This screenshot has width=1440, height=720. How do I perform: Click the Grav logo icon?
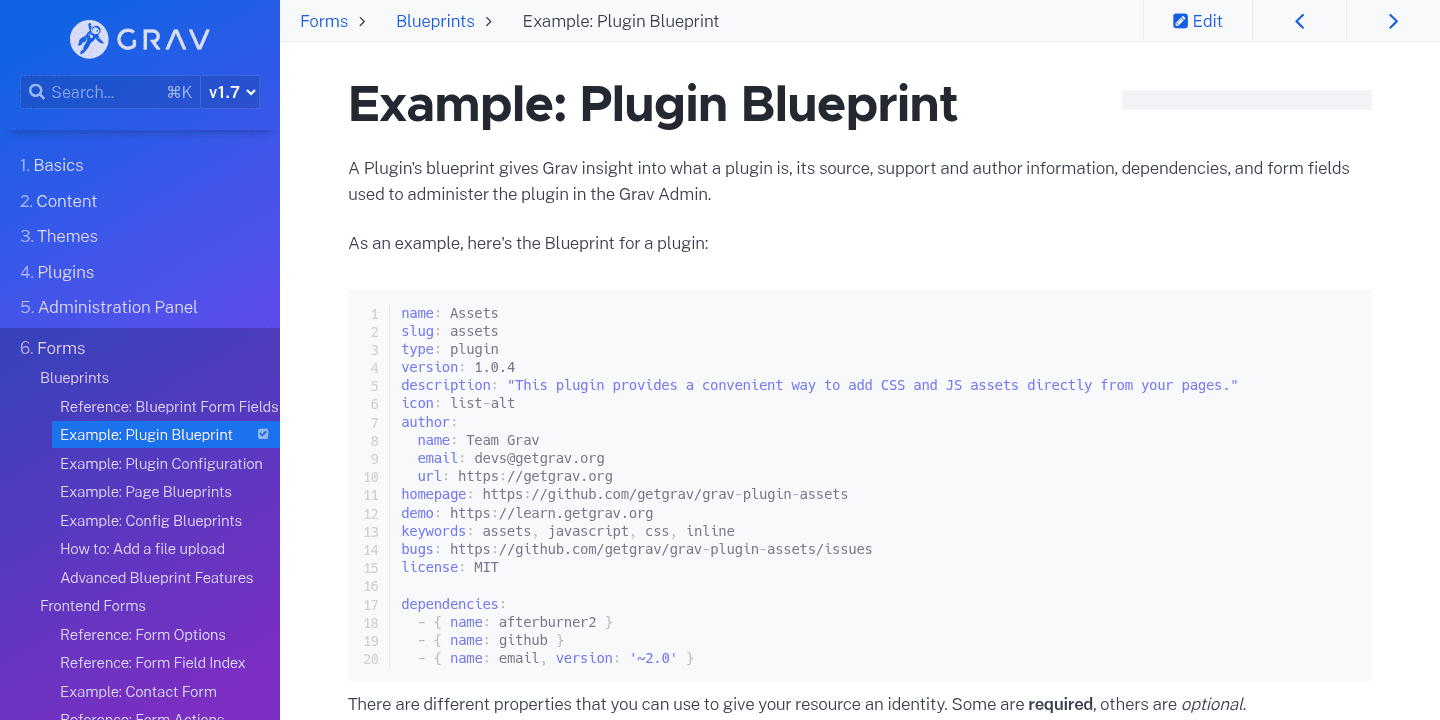click(90, 40)
